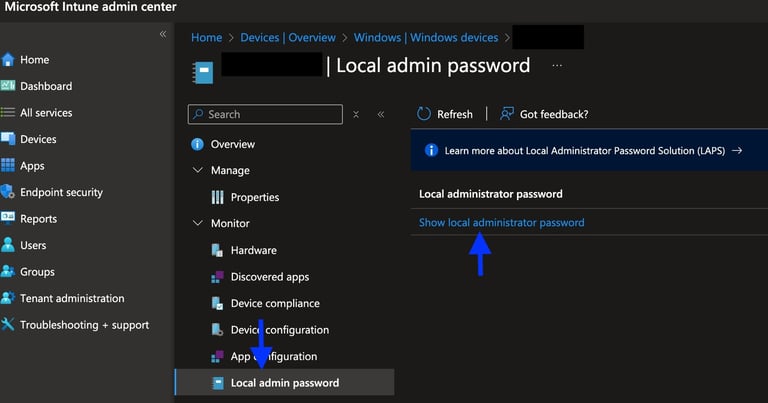Image resolution: width=768 pixels, height=403 pixels.
Task: Collapse the Manage section
Action: click(x=198, y=170)
